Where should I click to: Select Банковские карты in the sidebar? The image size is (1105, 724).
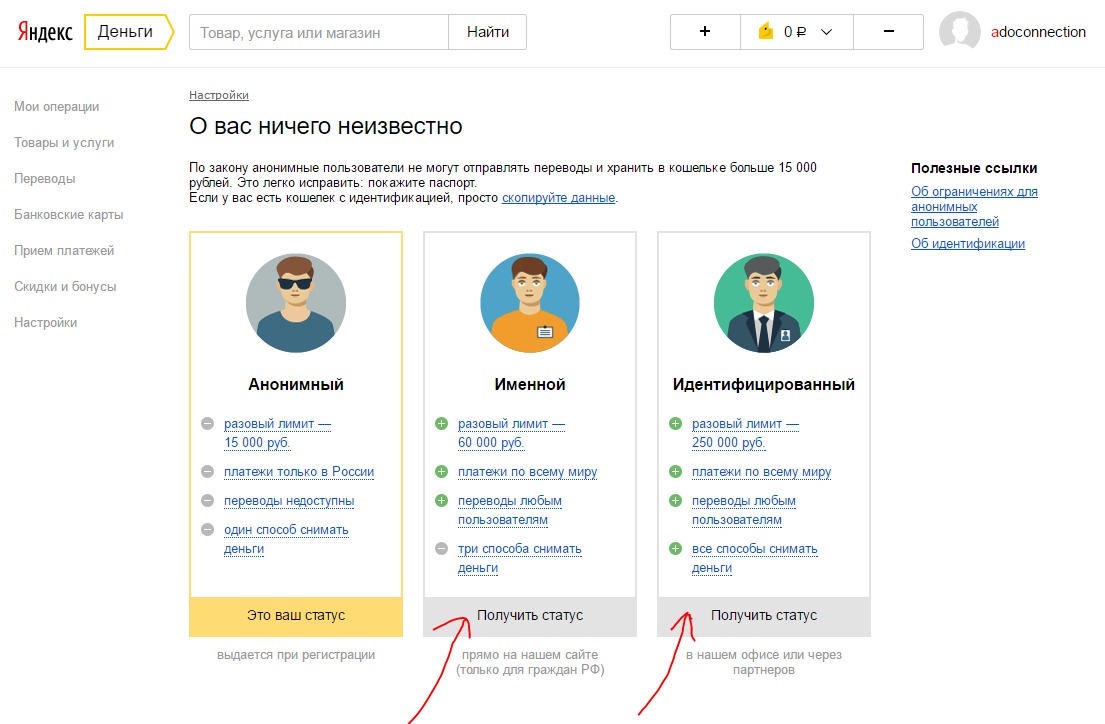pyautogui.click(x=68, y=214)
